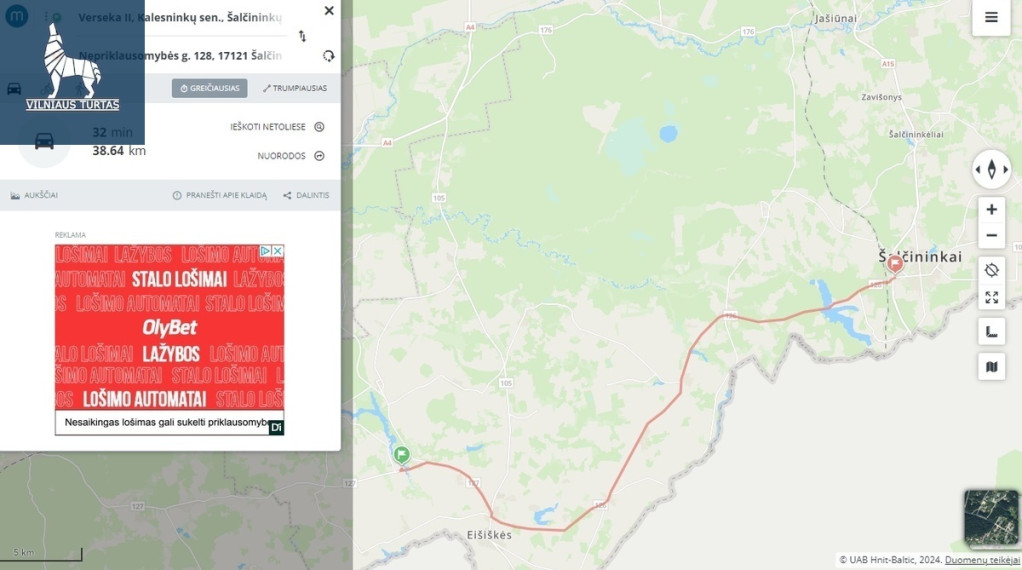Click the Šalčininkai city label
This screenshot has width=1022, height=570.
coord(920,257)
